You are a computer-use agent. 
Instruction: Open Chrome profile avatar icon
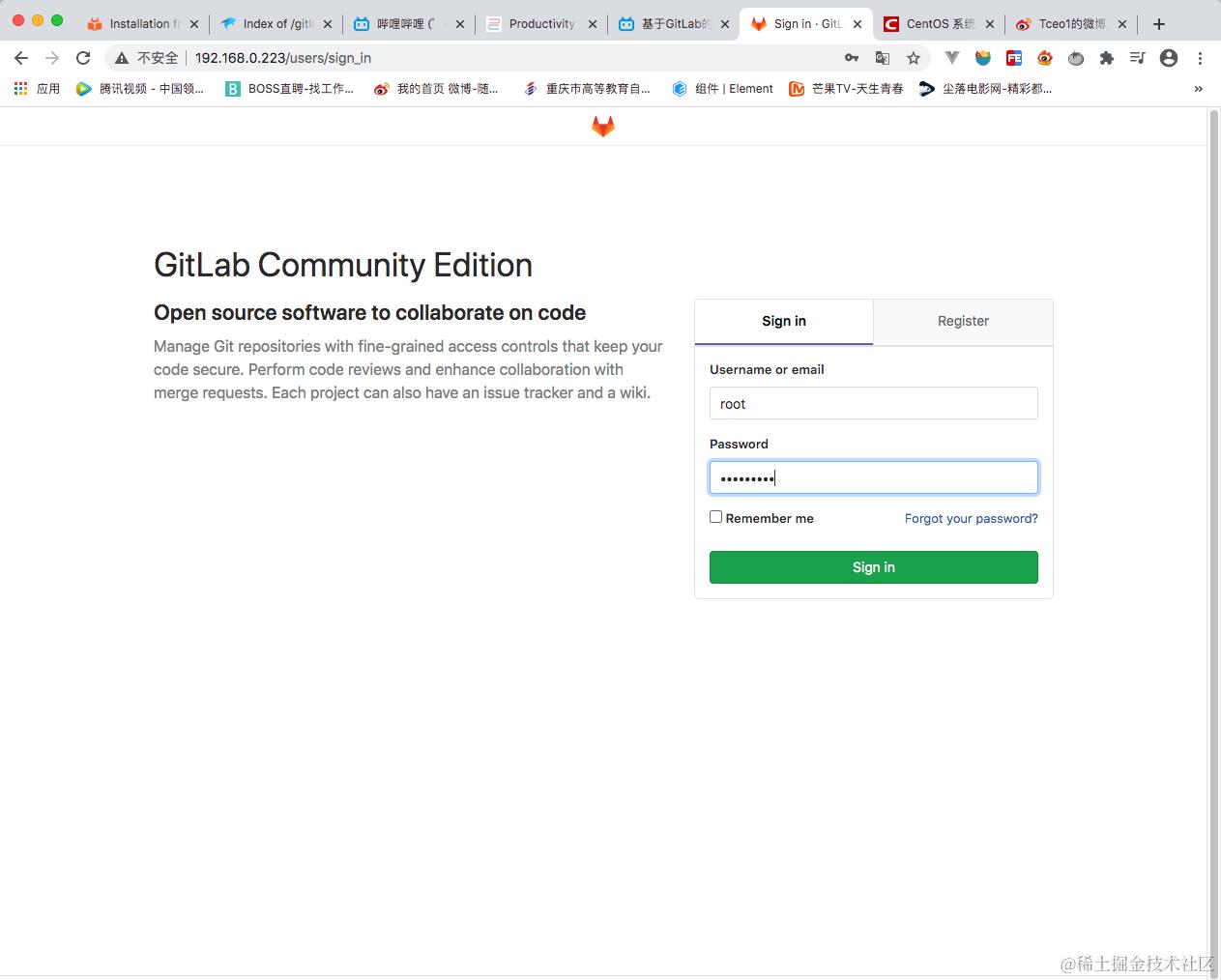tap(1169, 58)
